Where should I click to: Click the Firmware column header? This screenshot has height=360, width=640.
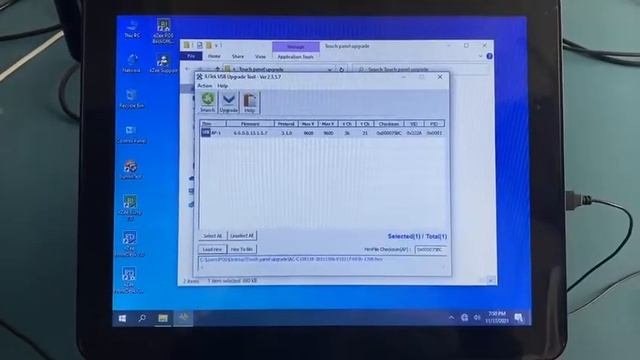pos(250,124)
